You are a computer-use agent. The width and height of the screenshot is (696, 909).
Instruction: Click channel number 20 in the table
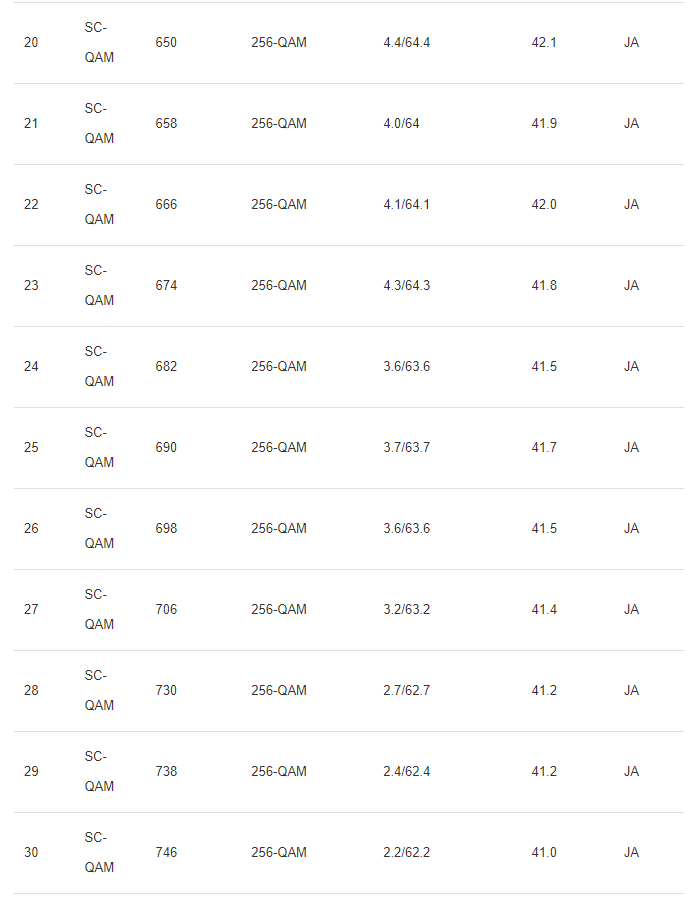[x=31, y=43]
